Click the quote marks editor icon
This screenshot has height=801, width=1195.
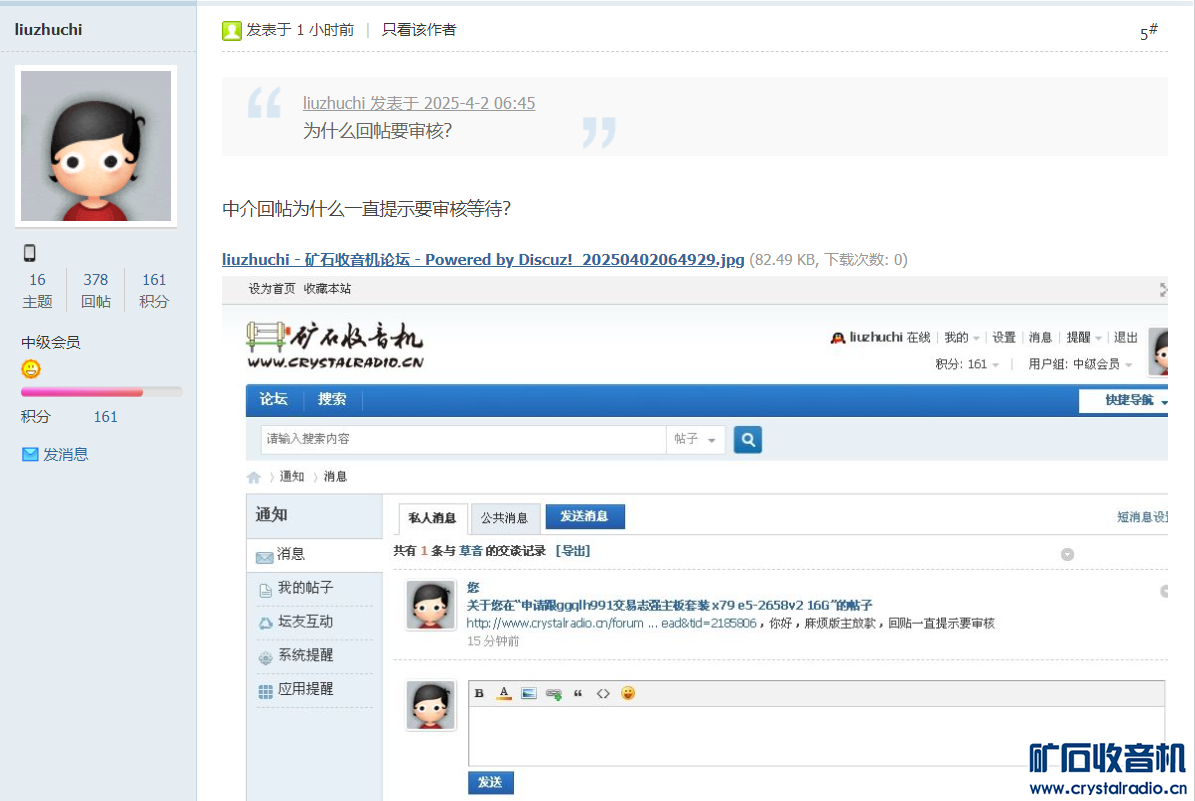coord(578,694)
